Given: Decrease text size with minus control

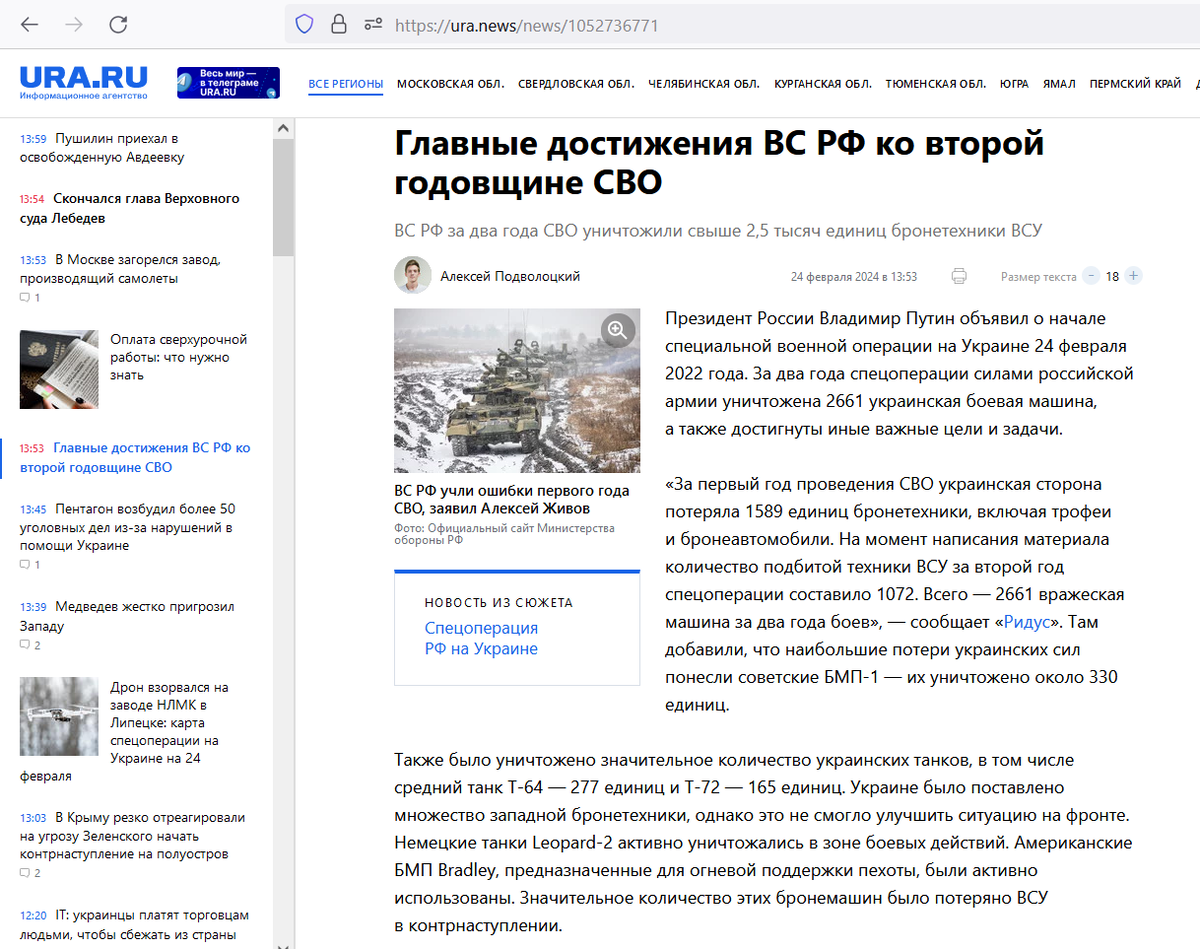Looking at the screenshot, I should click(x=1090, y=275).
